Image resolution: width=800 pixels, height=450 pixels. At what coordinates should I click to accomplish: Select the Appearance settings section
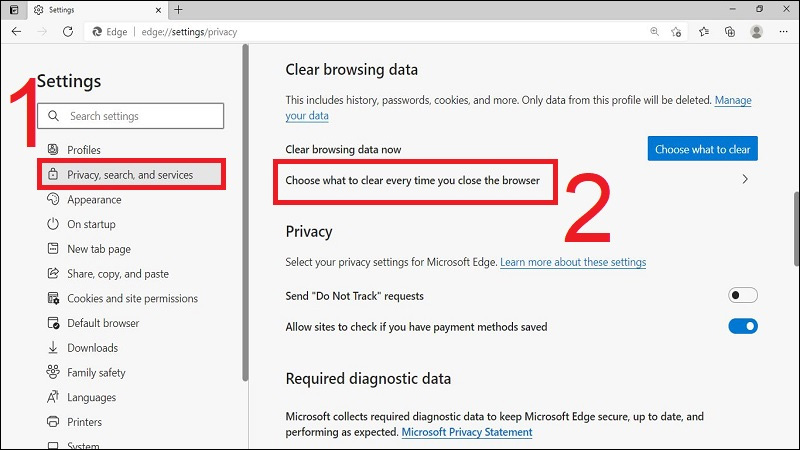94,200
